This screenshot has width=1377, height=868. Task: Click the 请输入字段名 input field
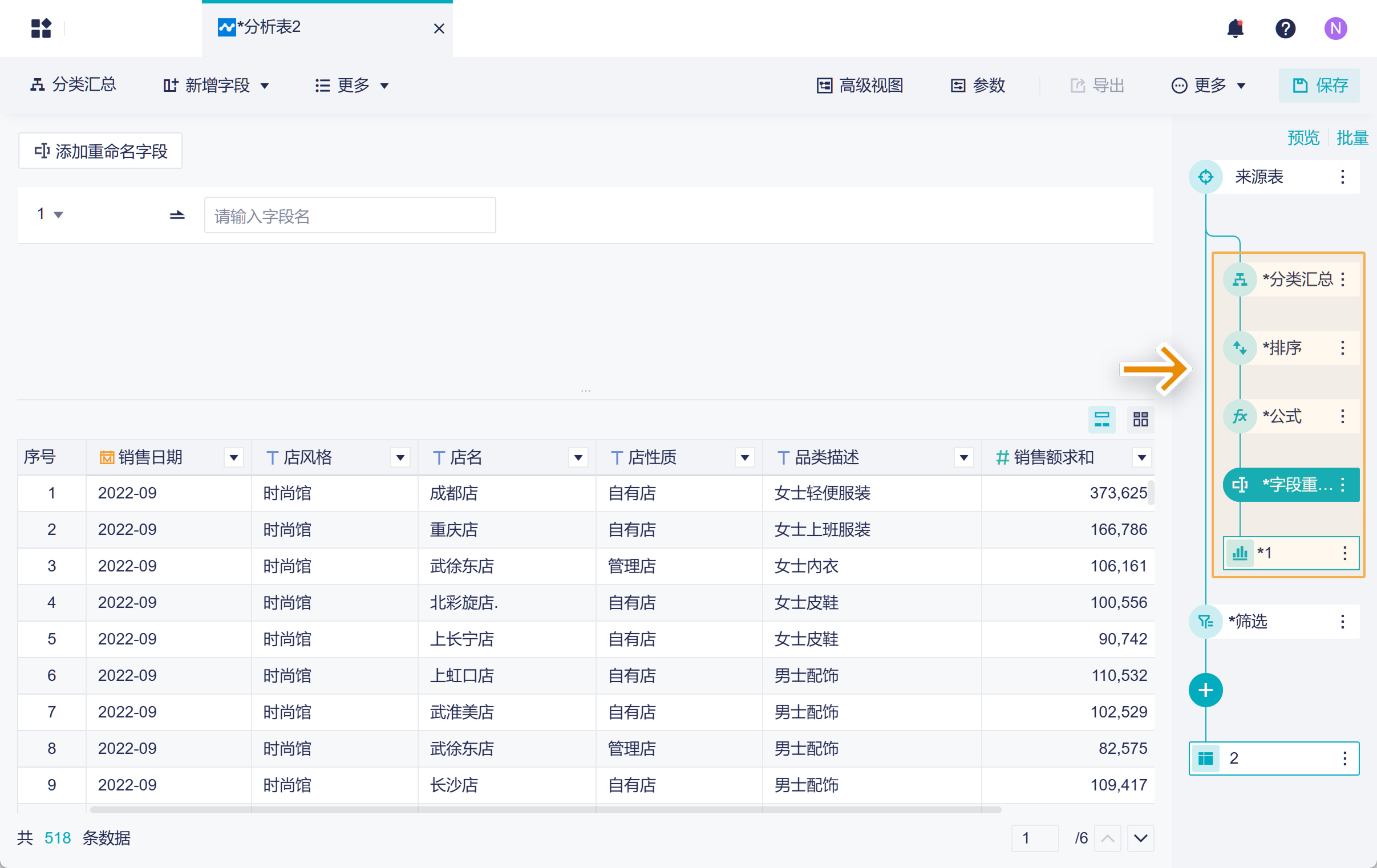coord(350,216)
